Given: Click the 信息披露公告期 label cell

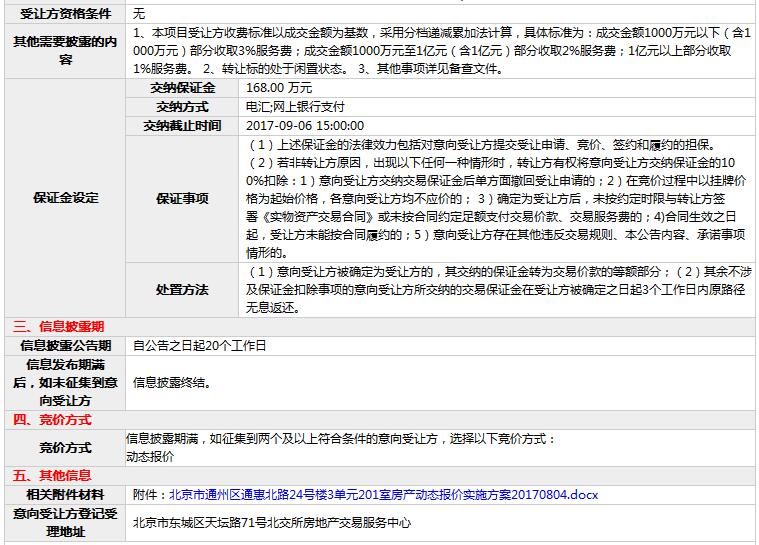Looking at the screenshot, I should 66,345.
